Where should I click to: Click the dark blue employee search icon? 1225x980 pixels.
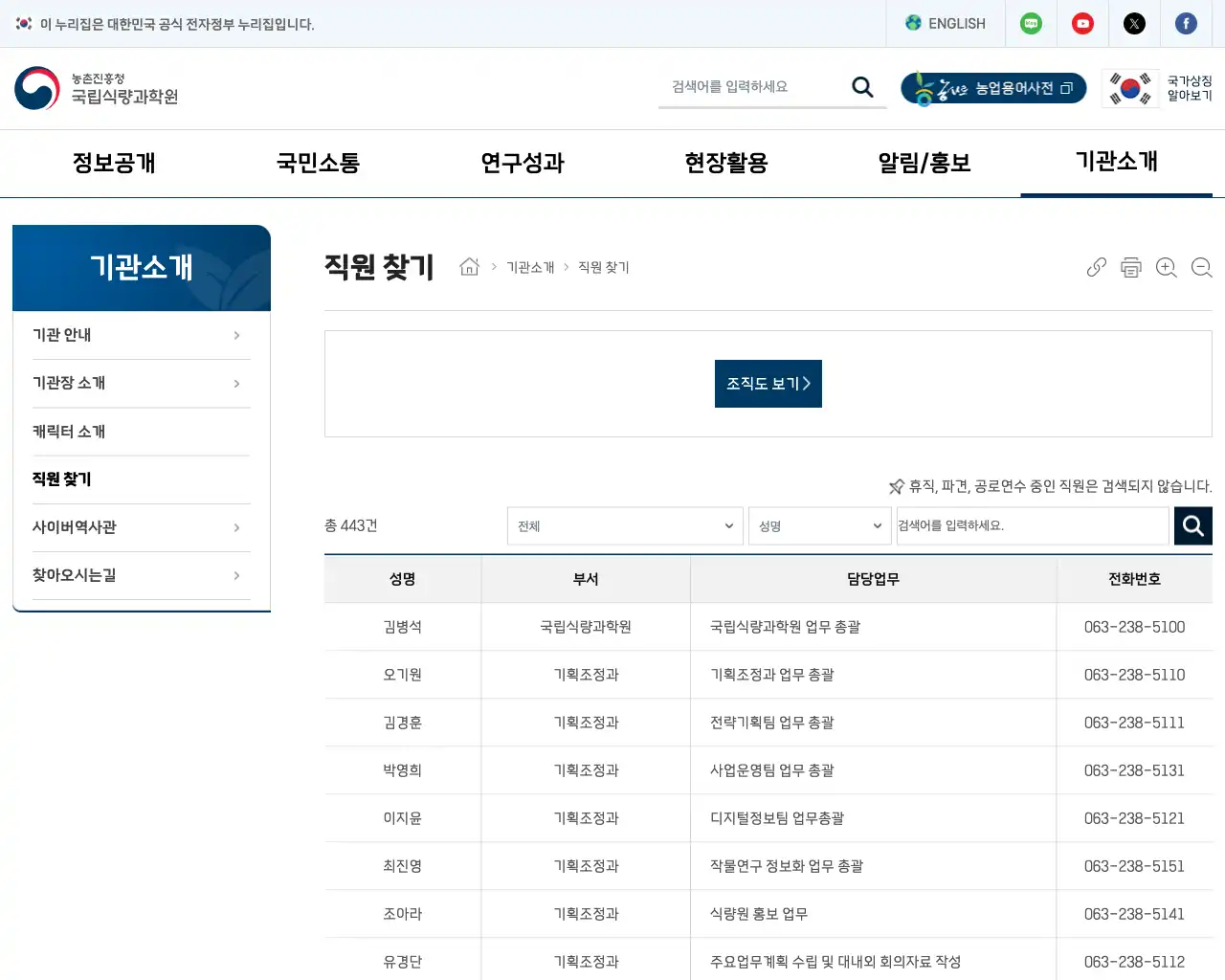pyautogui.click(x=1192, y=525)
